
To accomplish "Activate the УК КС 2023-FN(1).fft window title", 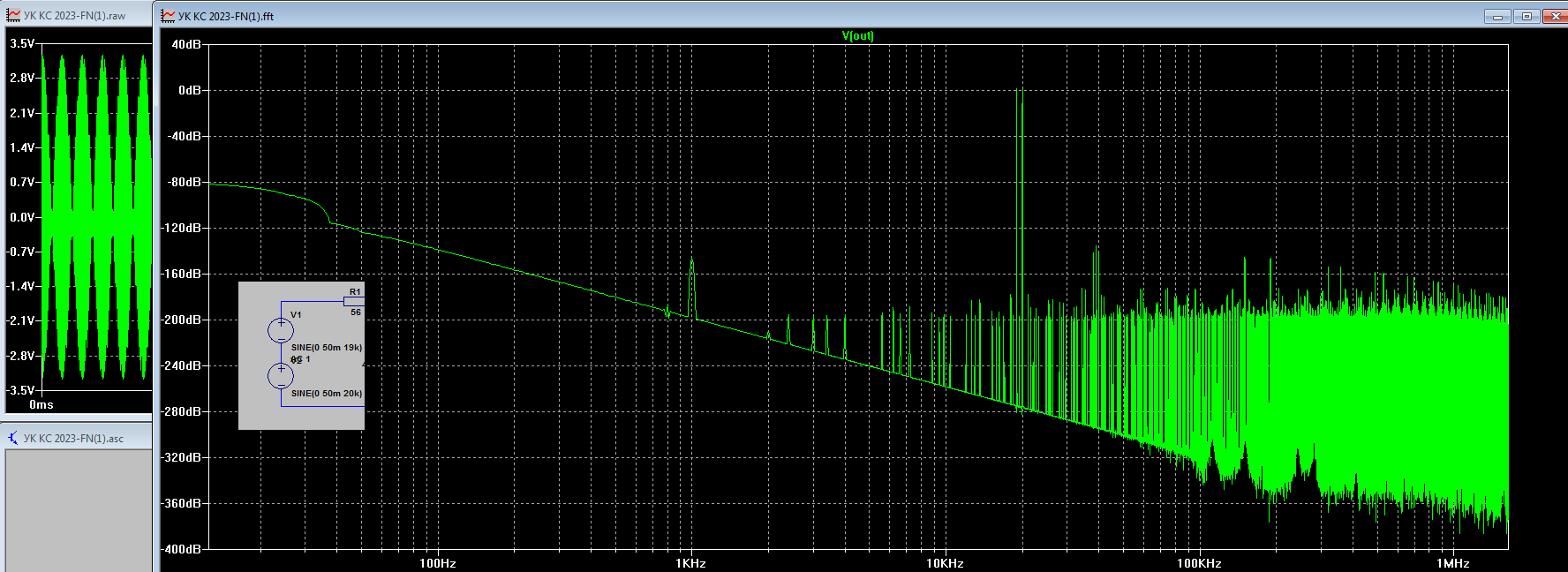I will coord(226,16).
